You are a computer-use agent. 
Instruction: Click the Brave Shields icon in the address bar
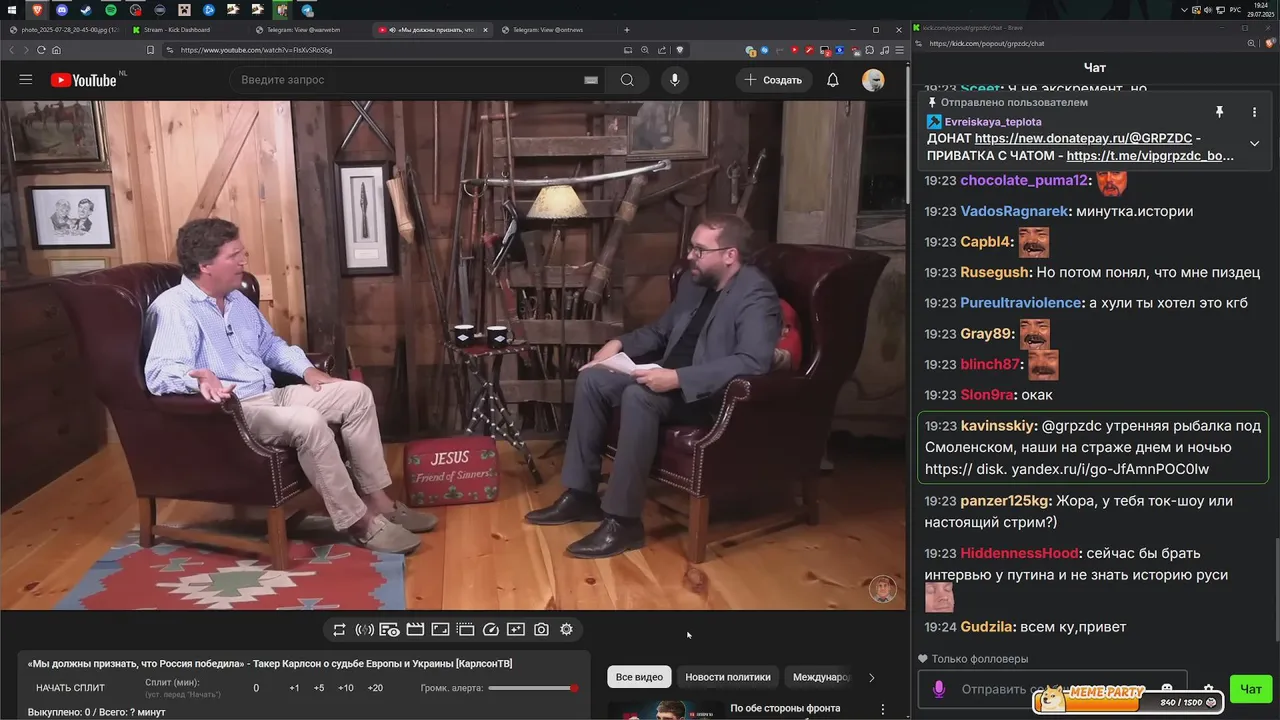[679, 50]
